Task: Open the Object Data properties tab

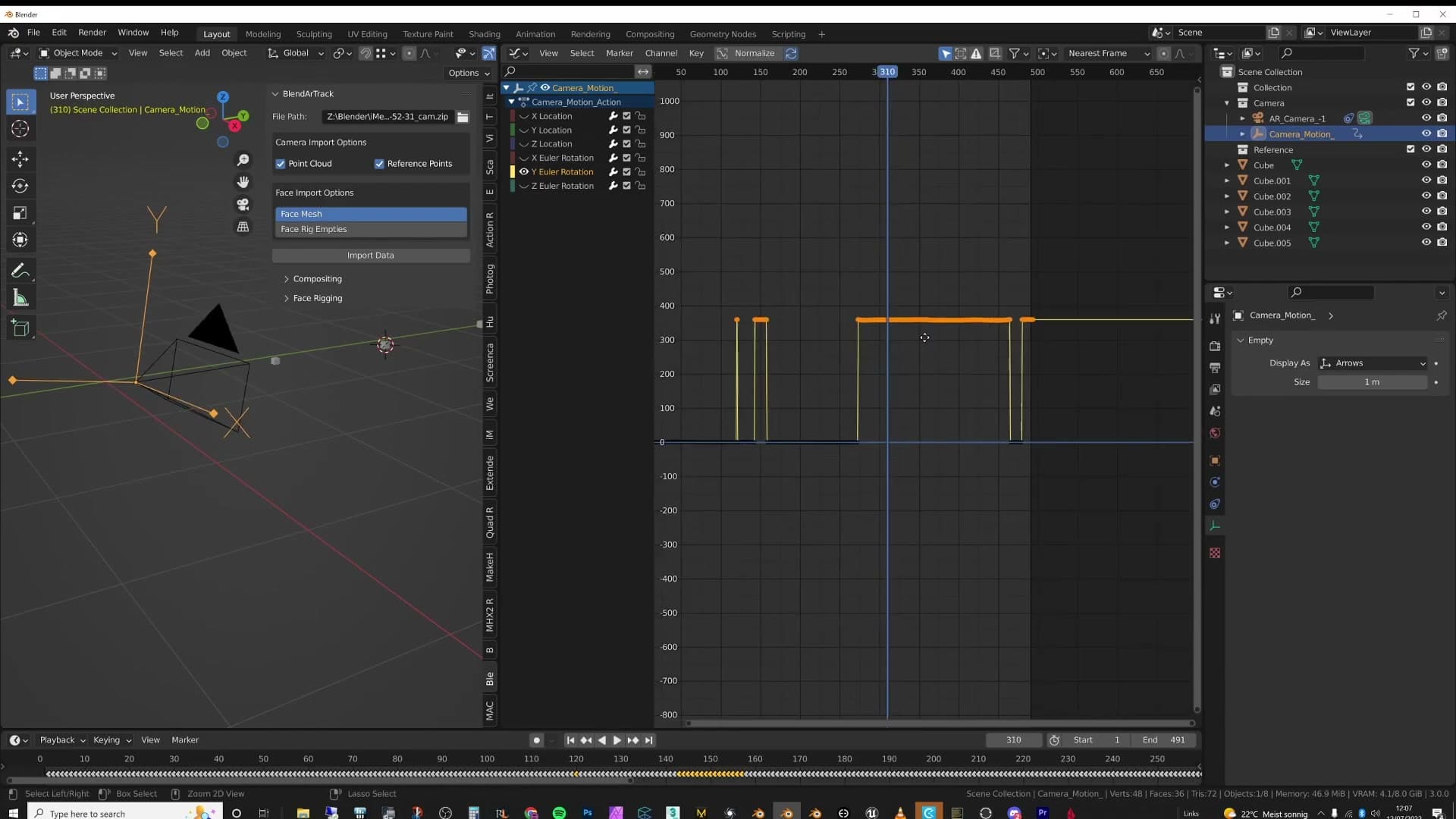Action: [1215, 526]
